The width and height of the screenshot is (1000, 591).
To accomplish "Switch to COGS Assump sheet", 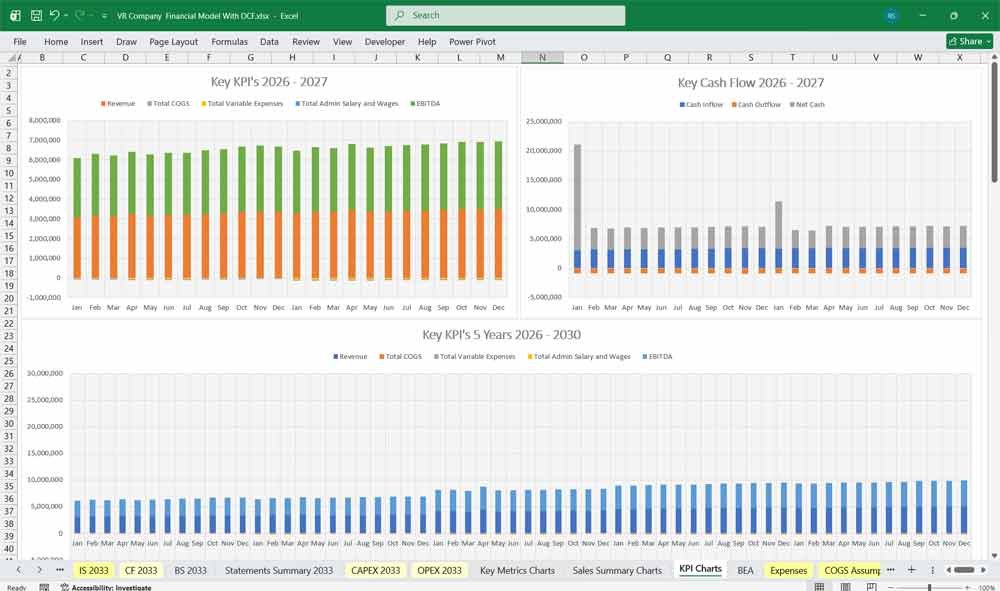I will click(x=851, y=570).
